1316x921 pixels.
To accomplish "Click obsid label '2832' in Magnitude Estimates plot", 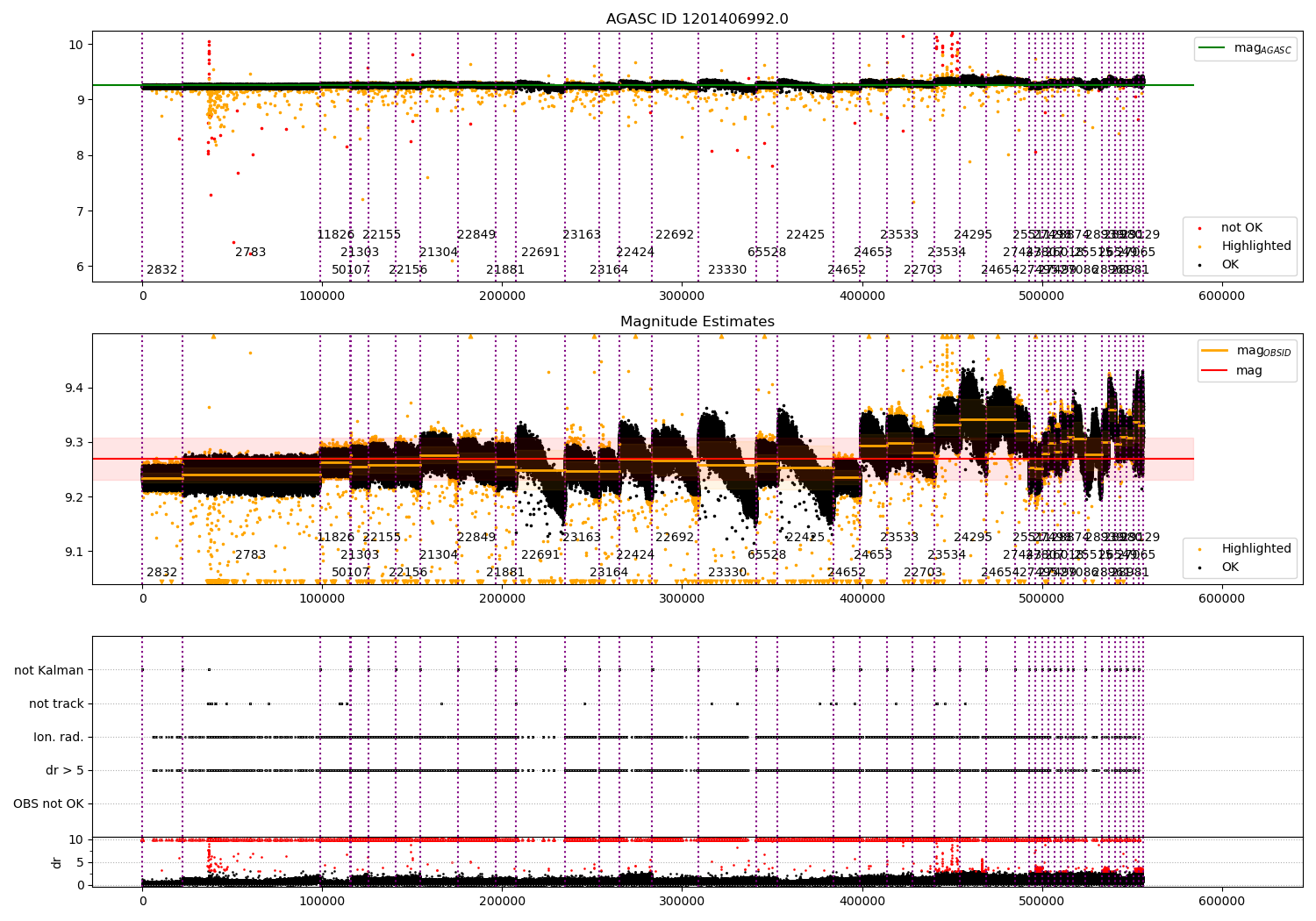I will click(x=162, y=573).
